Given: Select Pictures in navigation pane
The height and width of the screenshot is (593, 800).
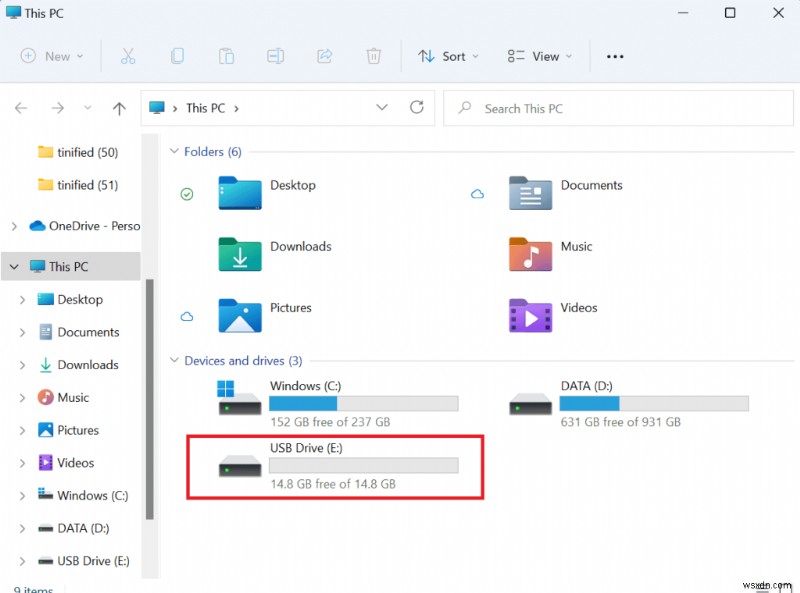Looking at the screenshot, I should click(68, 430).
